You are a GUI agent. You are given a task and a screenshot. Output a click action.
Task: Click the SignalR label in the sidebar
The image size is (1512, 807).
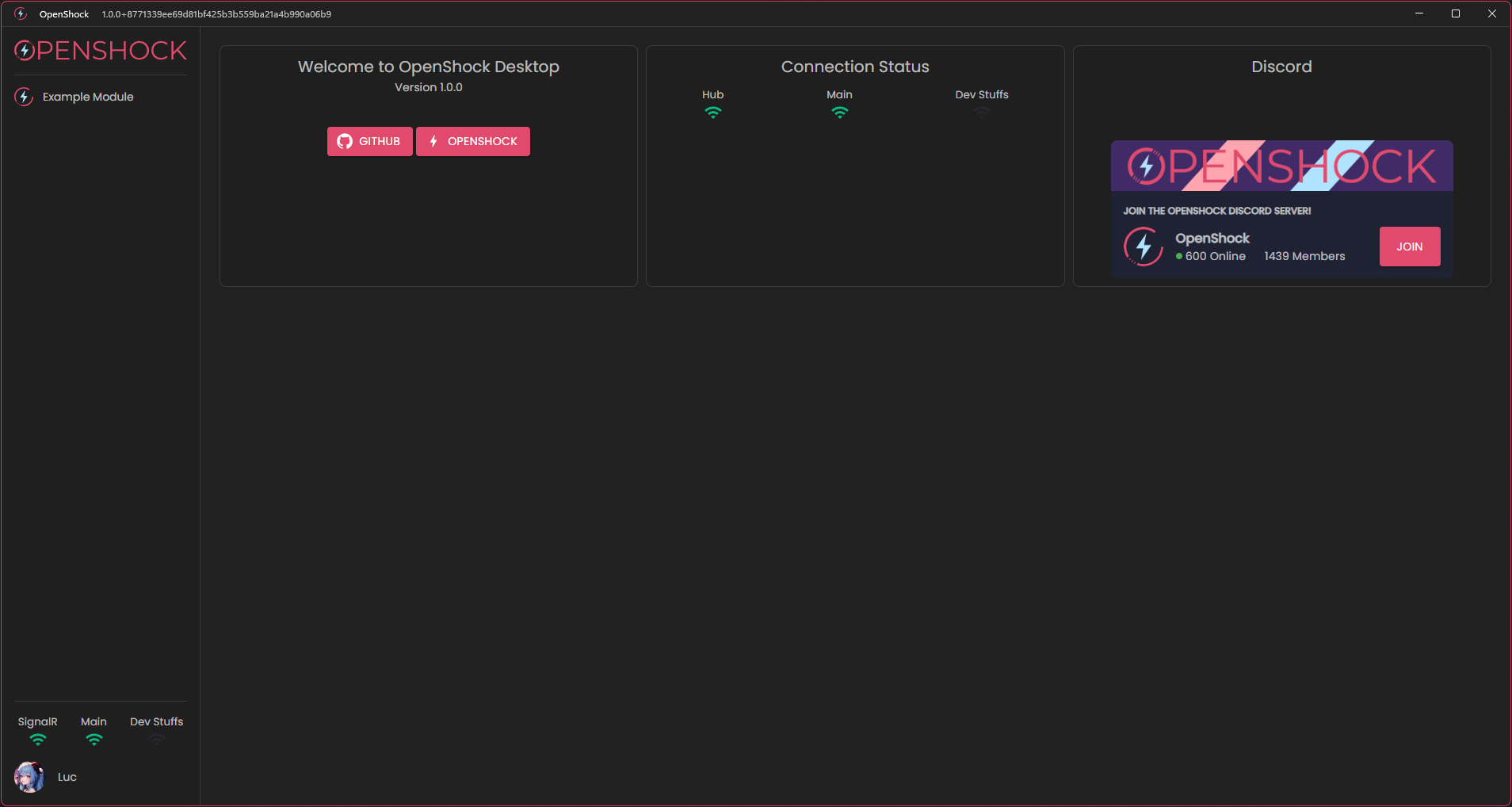[x=38, y=721]
